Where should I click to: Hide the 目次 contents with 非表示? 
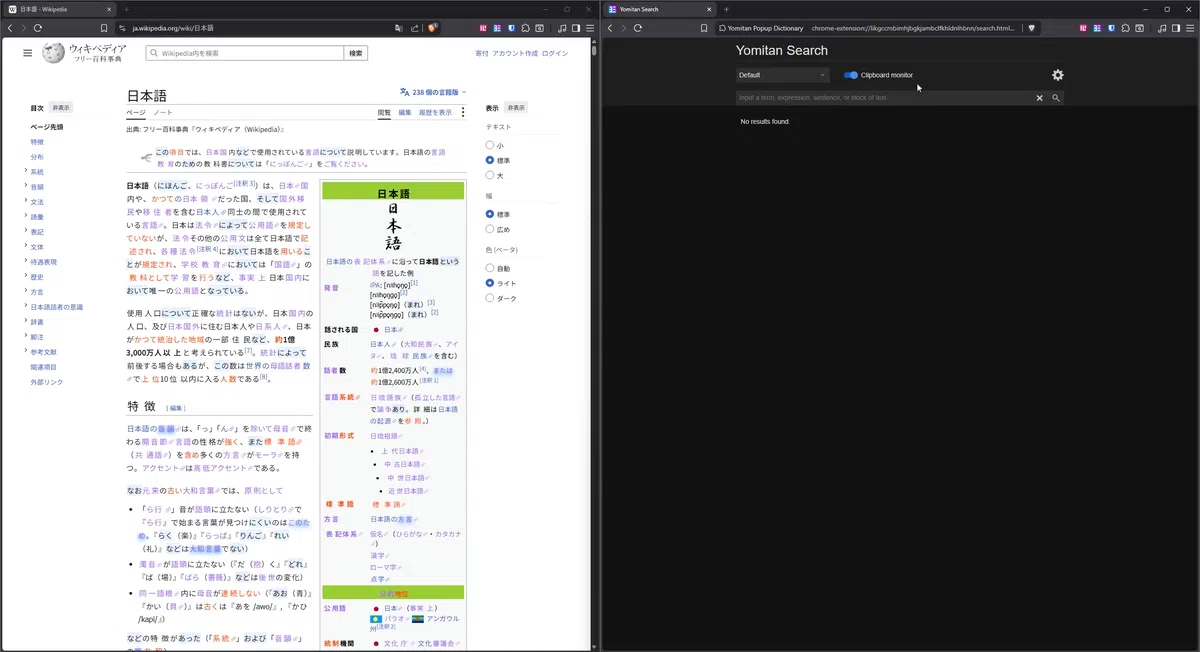(61, 107)
